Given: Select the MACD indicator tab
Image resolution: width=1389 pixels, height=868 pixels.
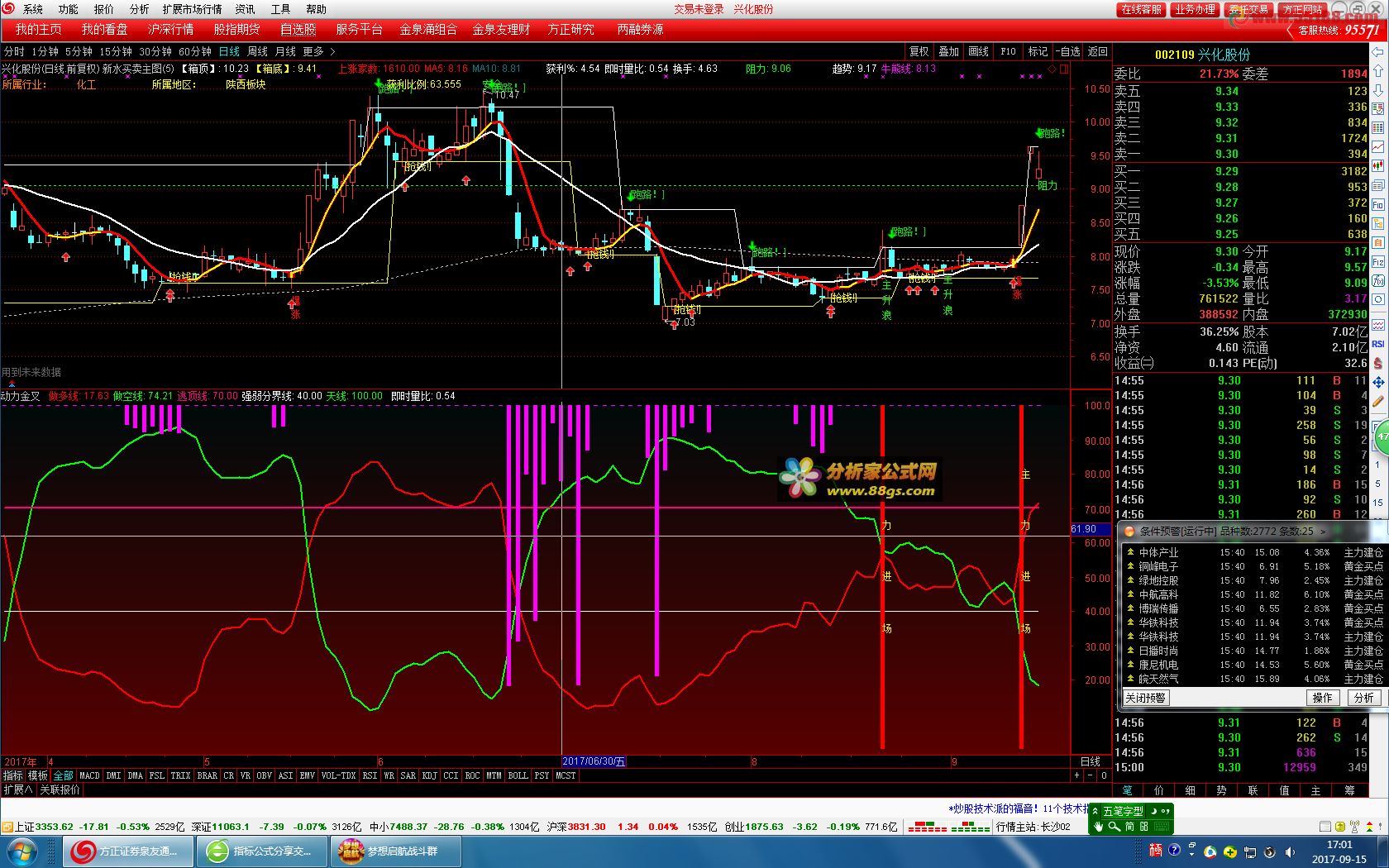Looking at the screenshot, I should (89, 775).
